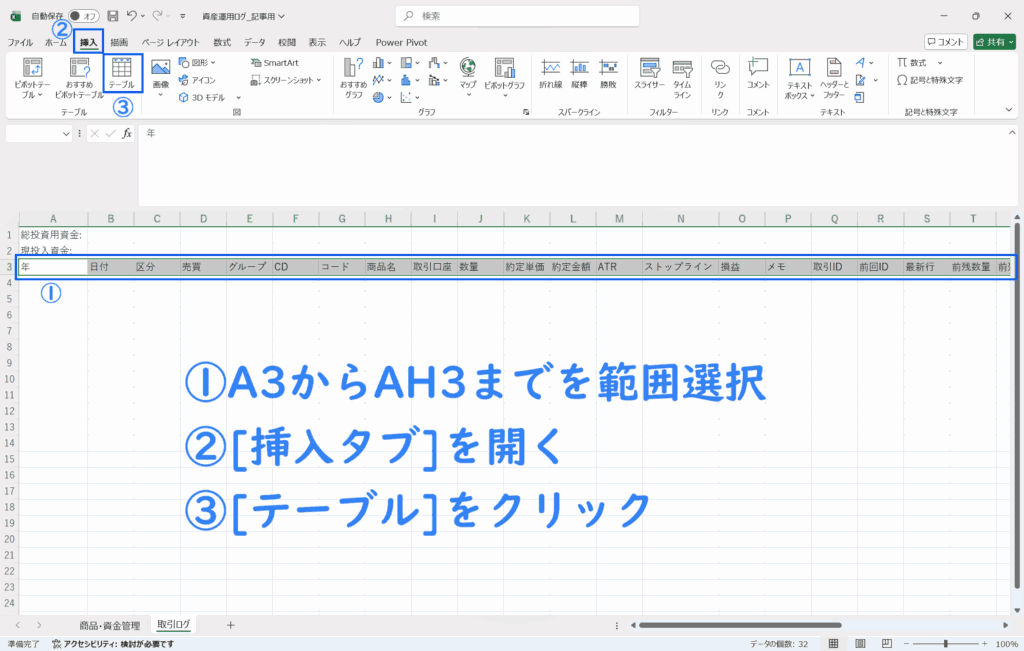This screenshot has height=651, width=1024.
Task: Click the コメント button at top right
Action: pyautogui.click(x=945, y=42)
